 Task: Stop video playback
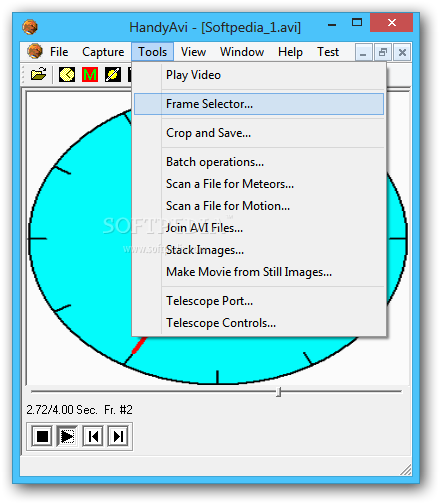pos(42,436)
